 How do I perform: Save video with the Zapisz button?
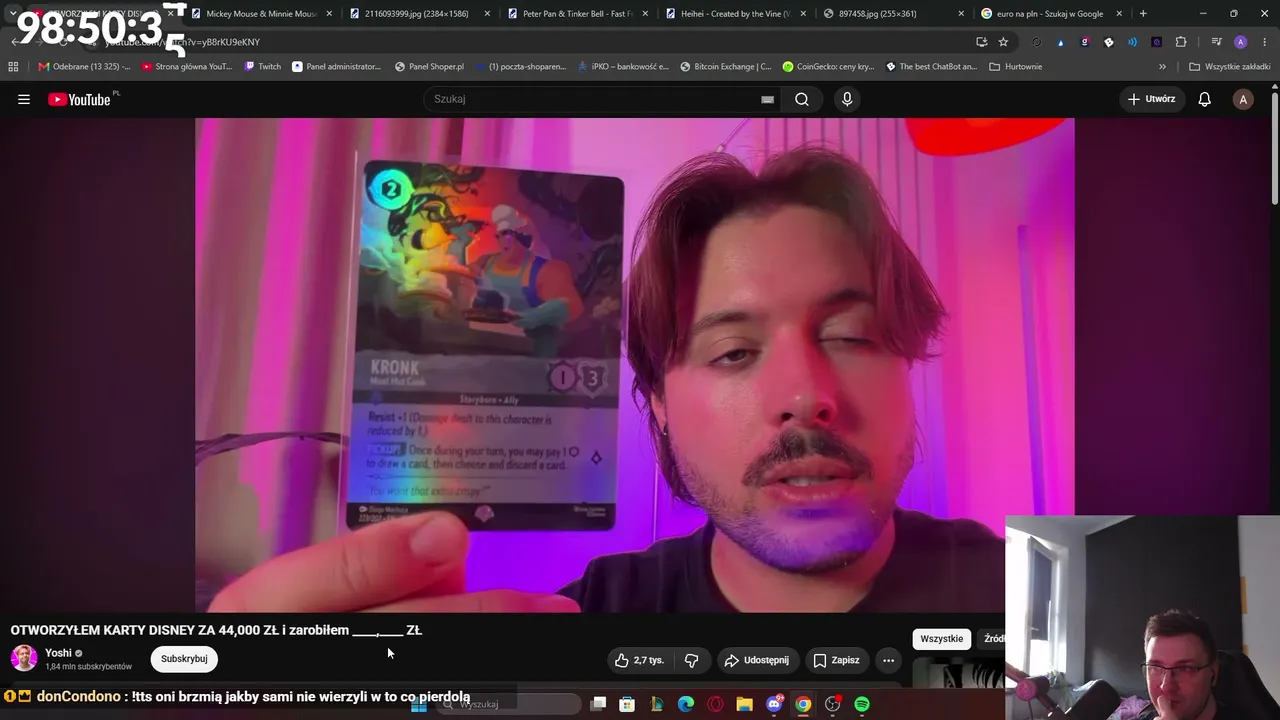pos(836,660)
